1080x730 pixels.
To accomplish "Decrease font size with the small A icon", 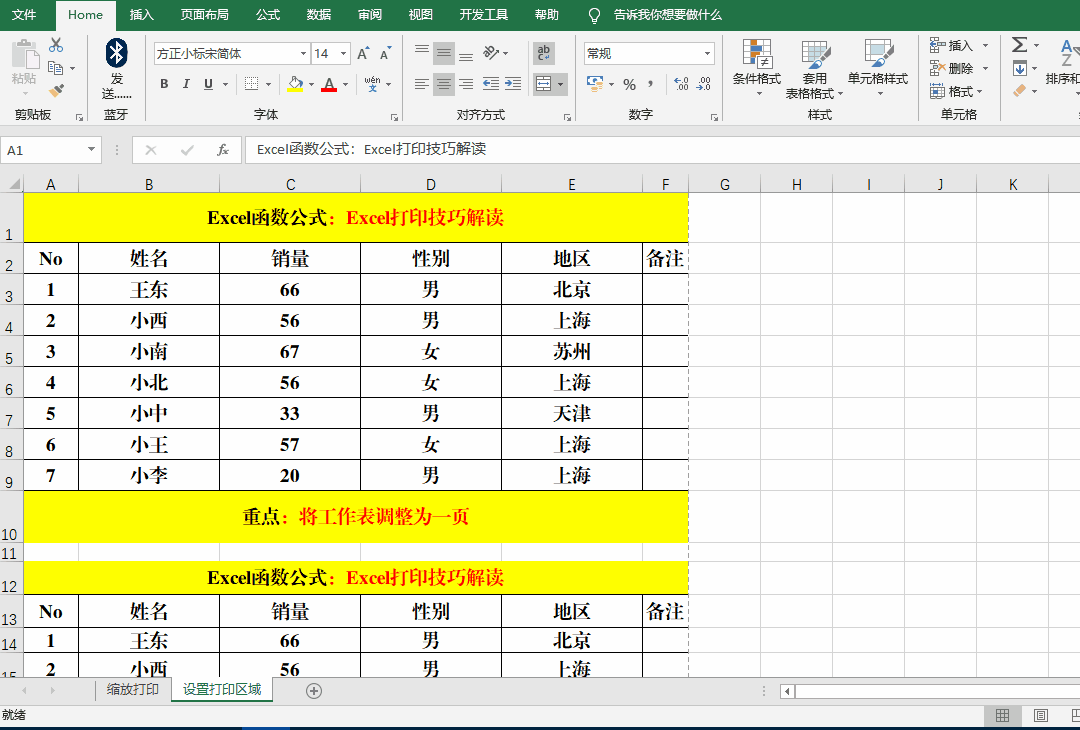I will pos(385,53).
